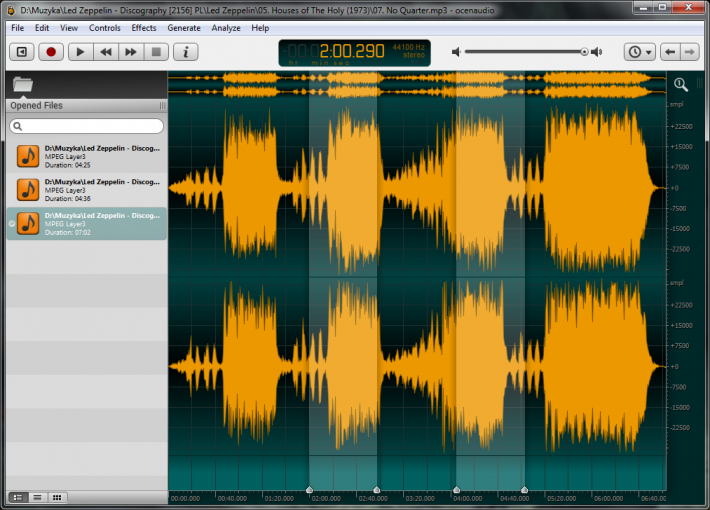The height and width of the screenshot is (510, 710).
Task: Click the first selection end marker near 02:40
Action: click(x=376, y=489)
